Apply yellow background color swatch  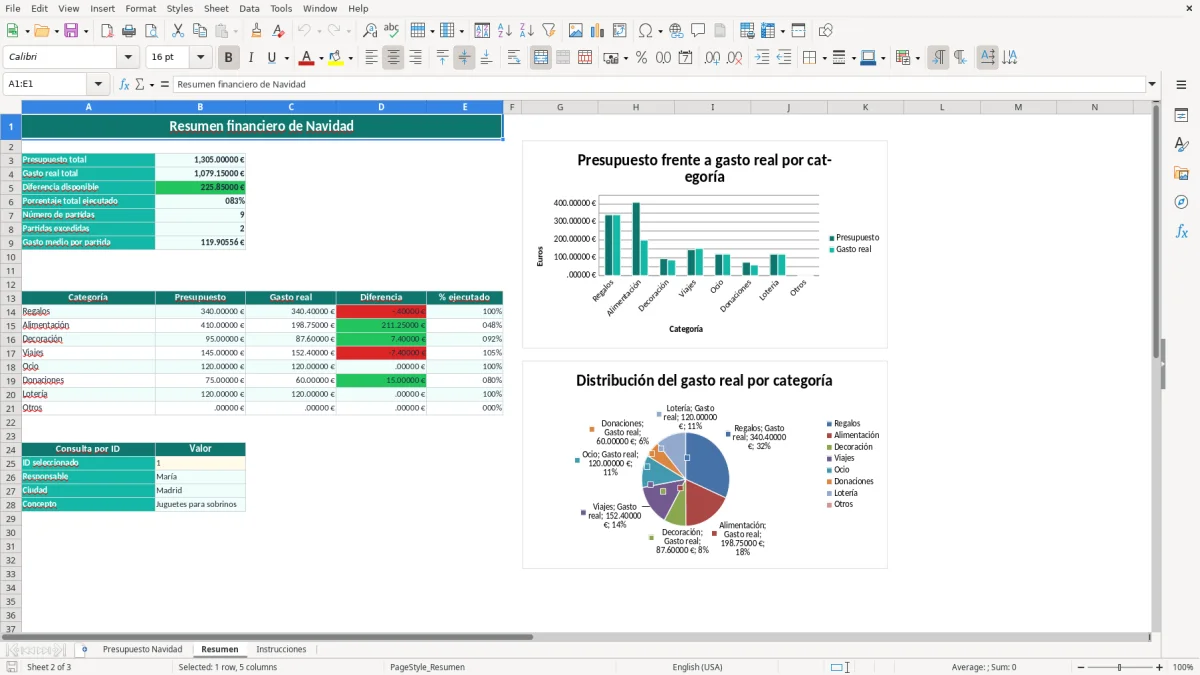point(336,58)
